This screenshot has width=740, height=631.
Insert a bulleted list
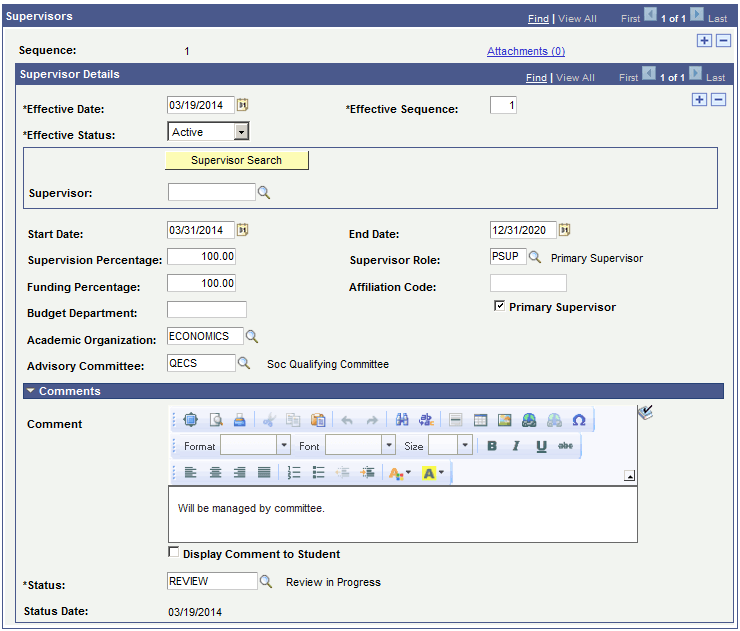[x=319, y=472]
